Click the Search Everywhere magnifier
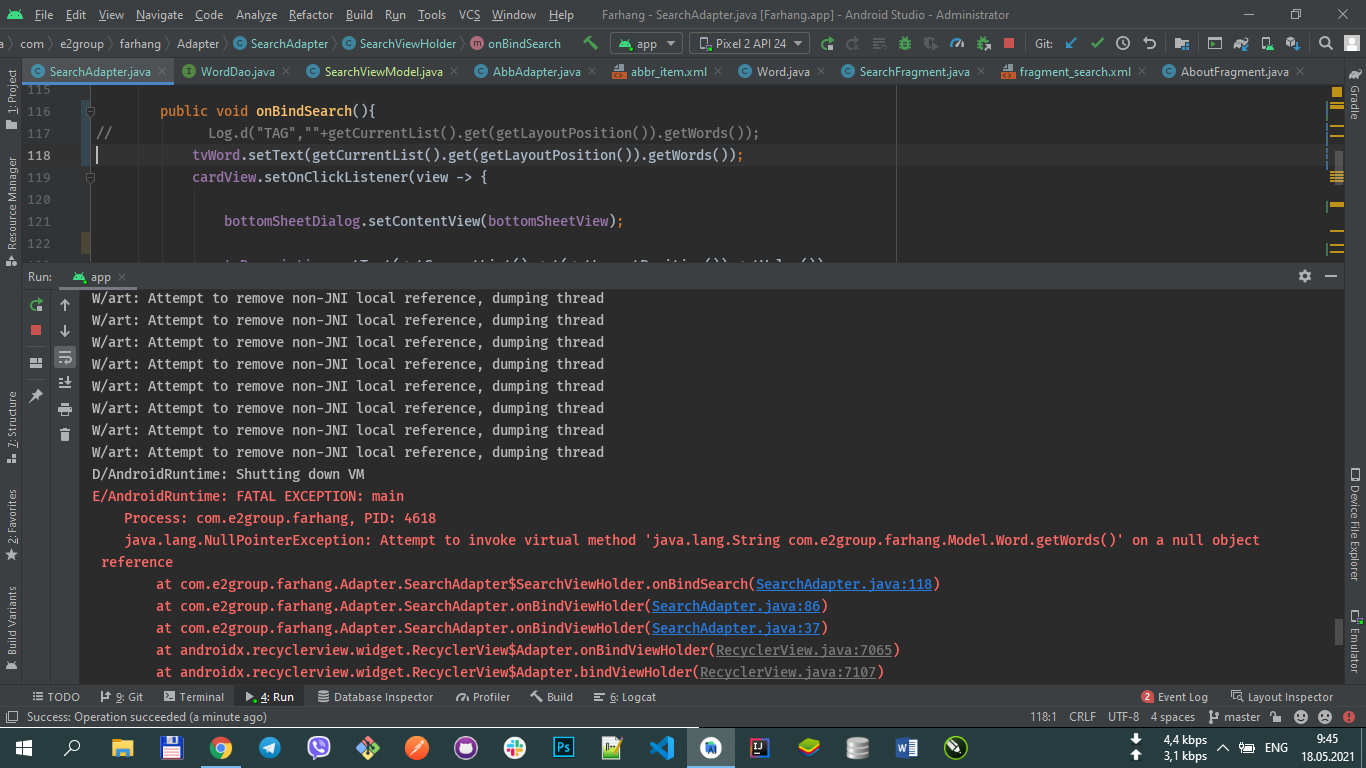1366x768 pixels. point(1325,43)
